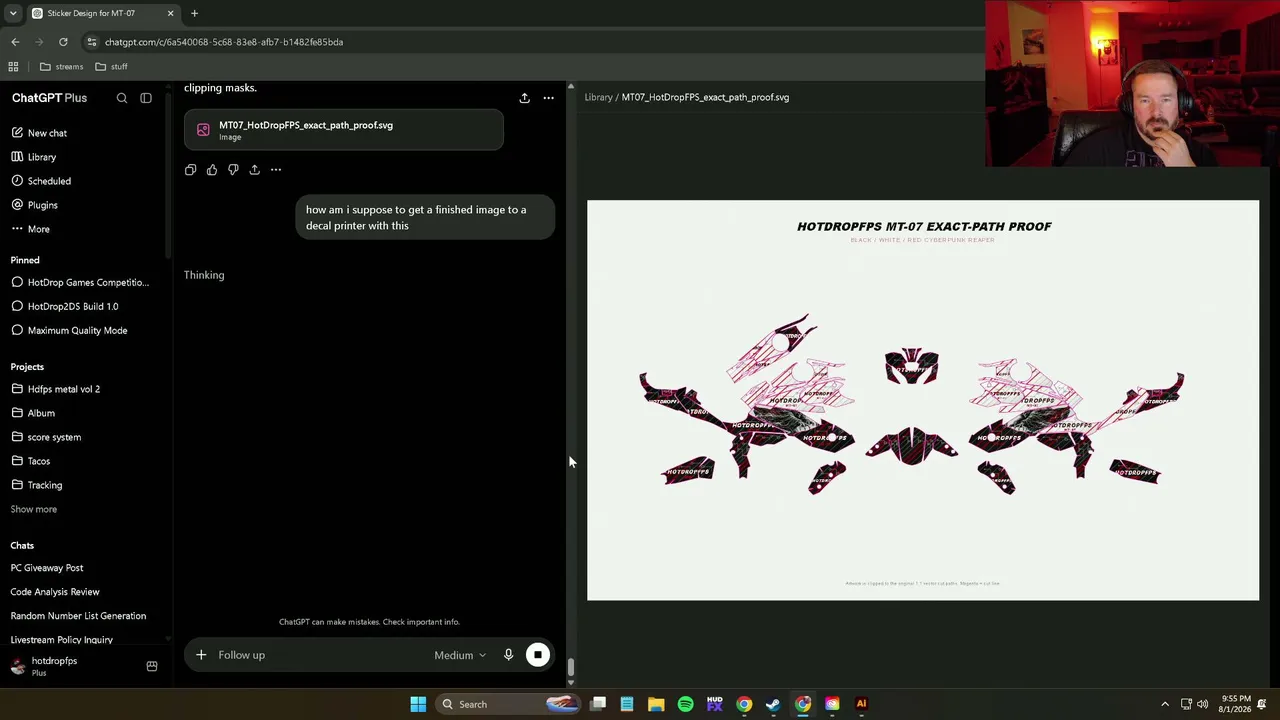Open the streams bookmark folder
The width and height of the screenshot is (1280, 720).
[61, 67]
